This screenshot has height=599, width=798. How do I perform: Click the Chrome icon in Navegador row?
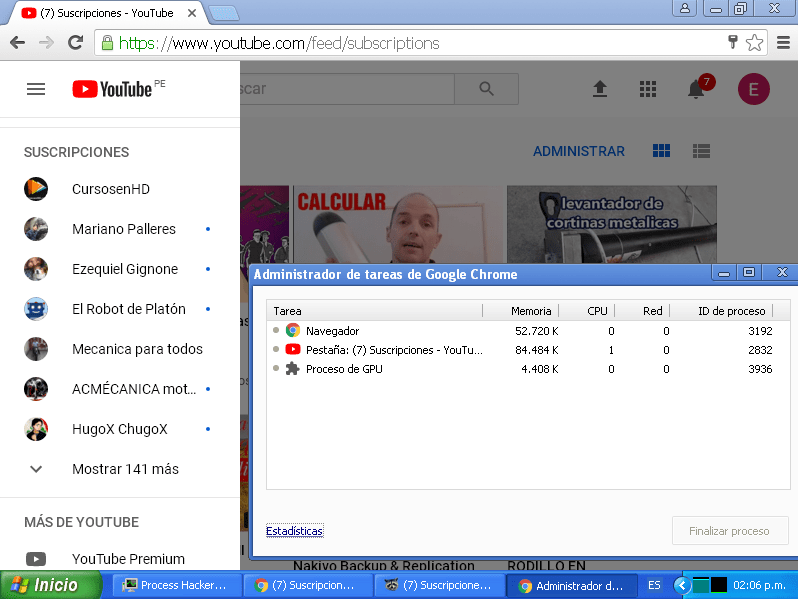[293, 330]
